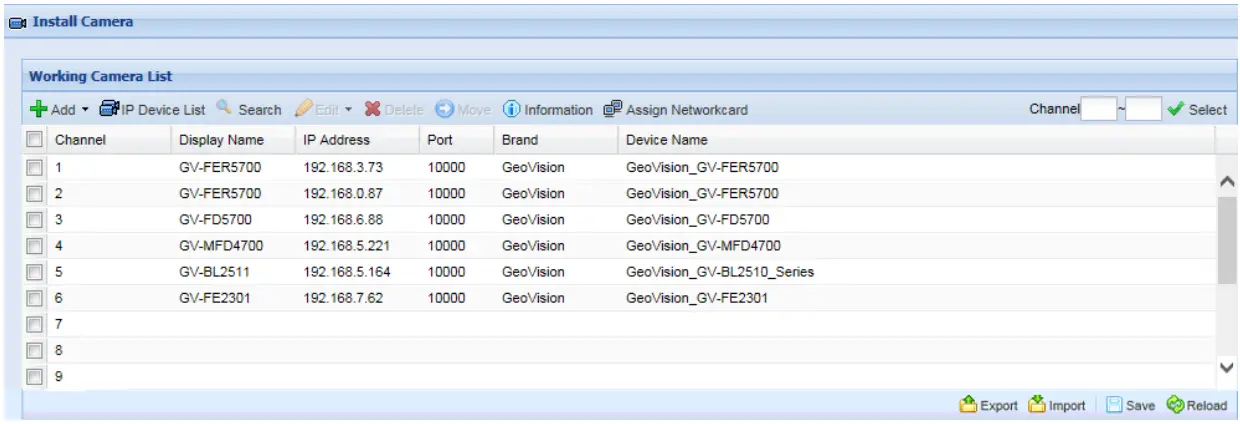The height and width of the screenshot is (424, 1240).
Task: Click the Edit pencil button
Action: (x=316, y=109)
